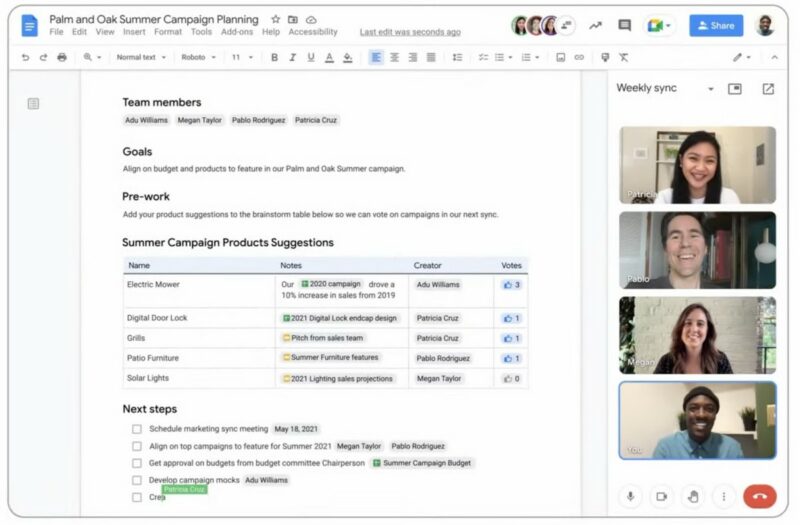
Task: Expand the Normal text style dropdown
Action: click(140, 57)
